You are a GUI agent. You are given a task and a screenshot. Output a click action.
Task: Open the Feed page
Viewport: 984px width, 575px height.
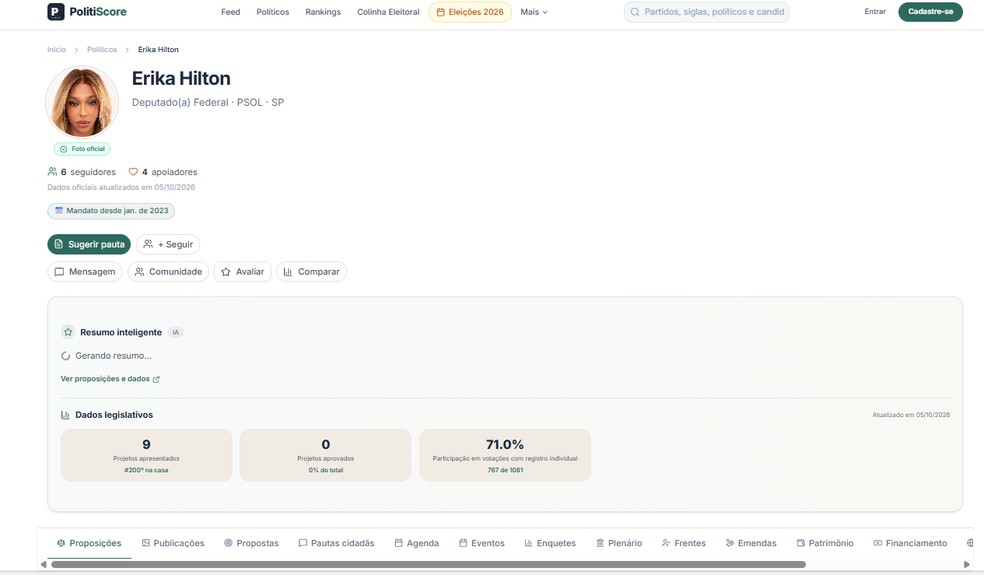point(230,12)
